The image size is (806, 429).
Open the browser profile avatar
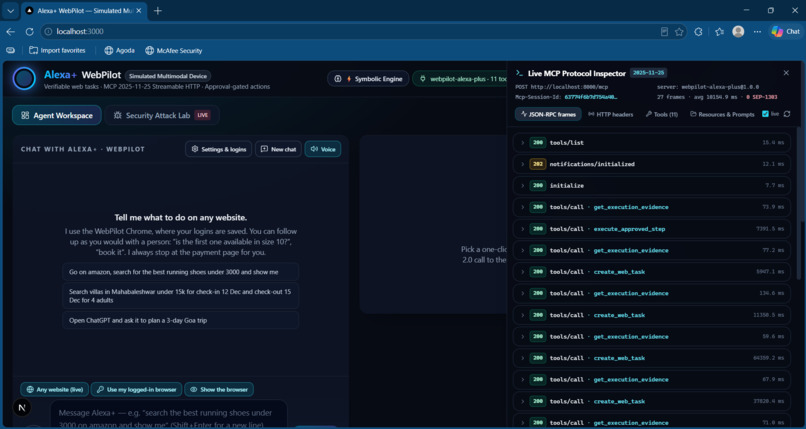click(738, 32)
